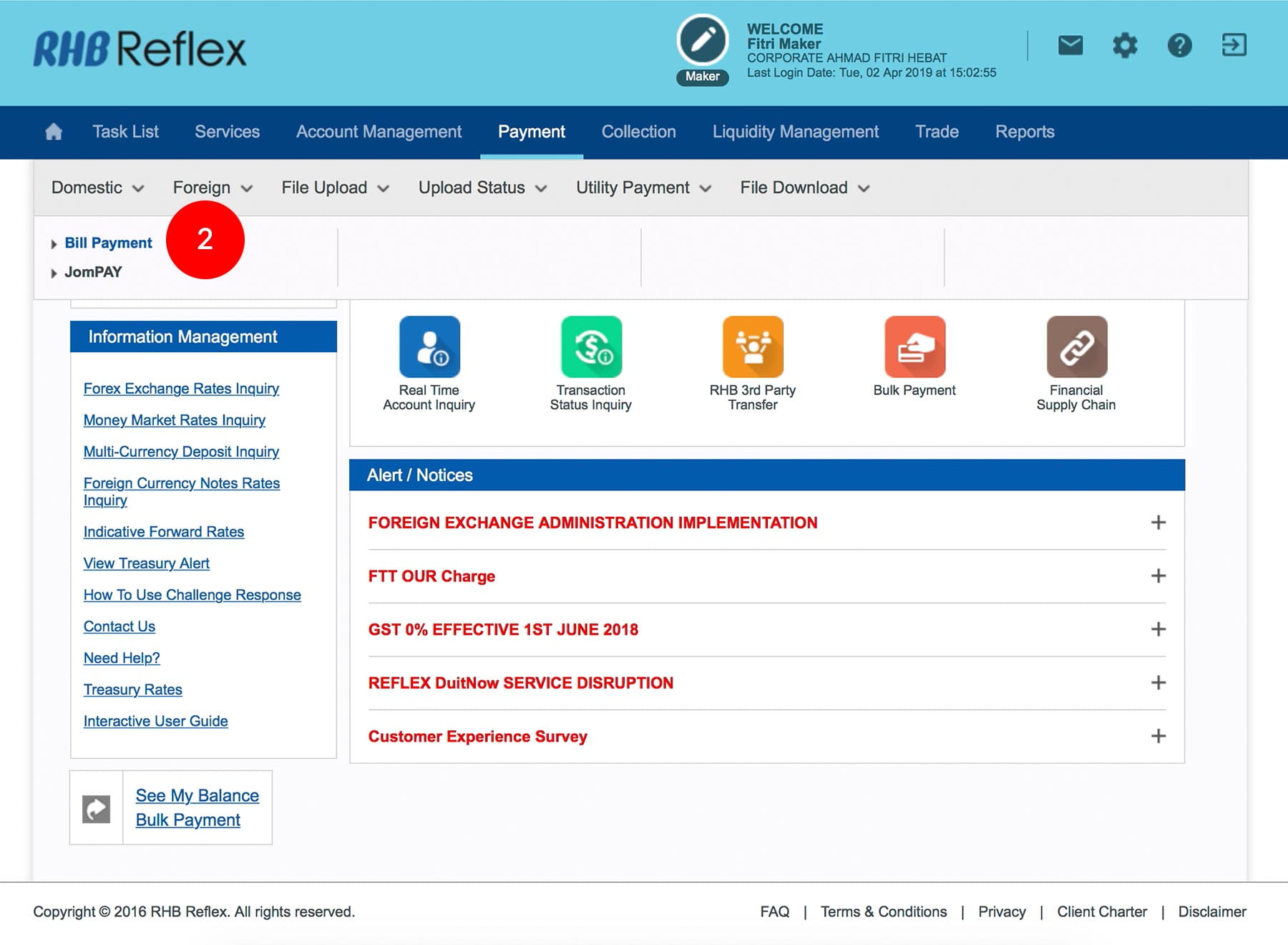
Task: Switch to the Collection tab
Action: pyautogui.click(x=638, y=132)
